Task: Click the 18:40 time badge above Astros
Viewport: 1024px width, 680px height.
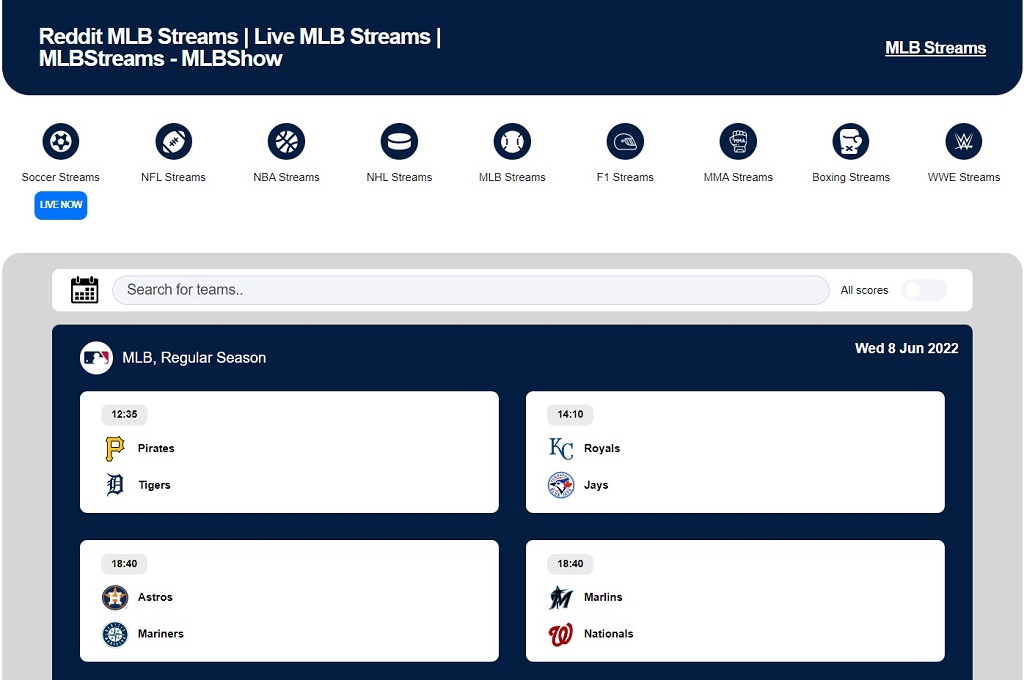Action: (124, 564)
